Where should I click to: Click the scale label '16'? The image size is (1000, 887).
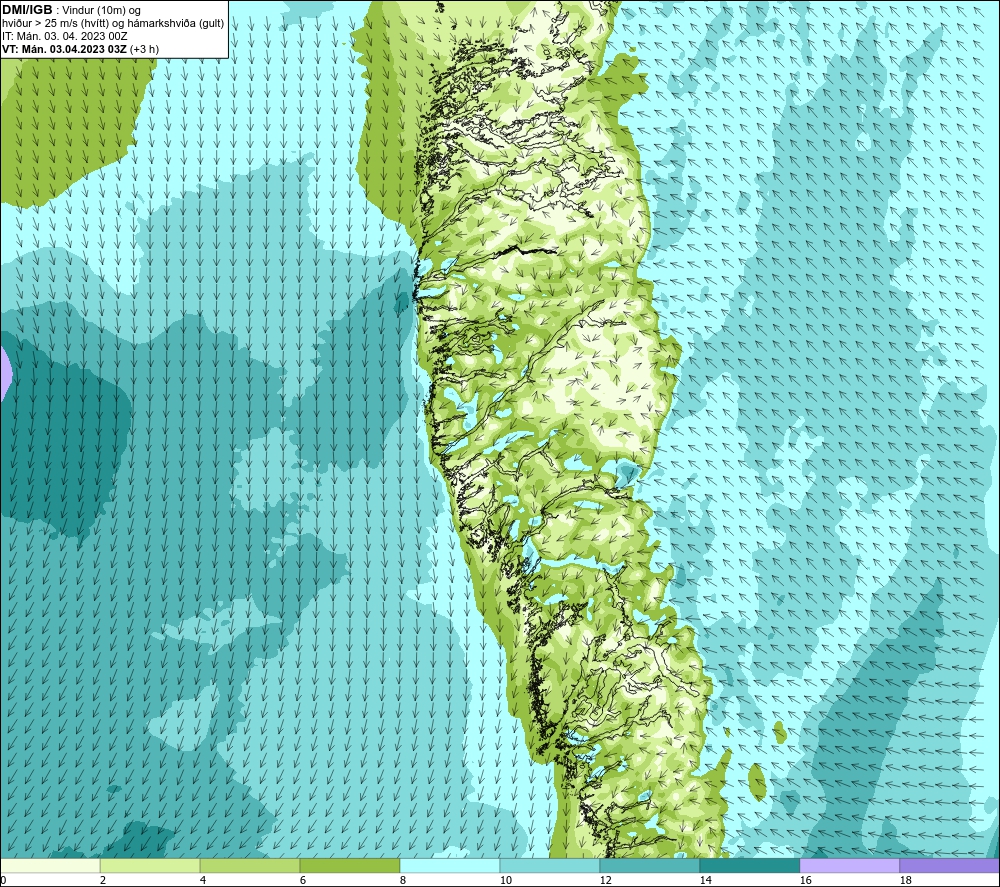click(x=805, y=881)
